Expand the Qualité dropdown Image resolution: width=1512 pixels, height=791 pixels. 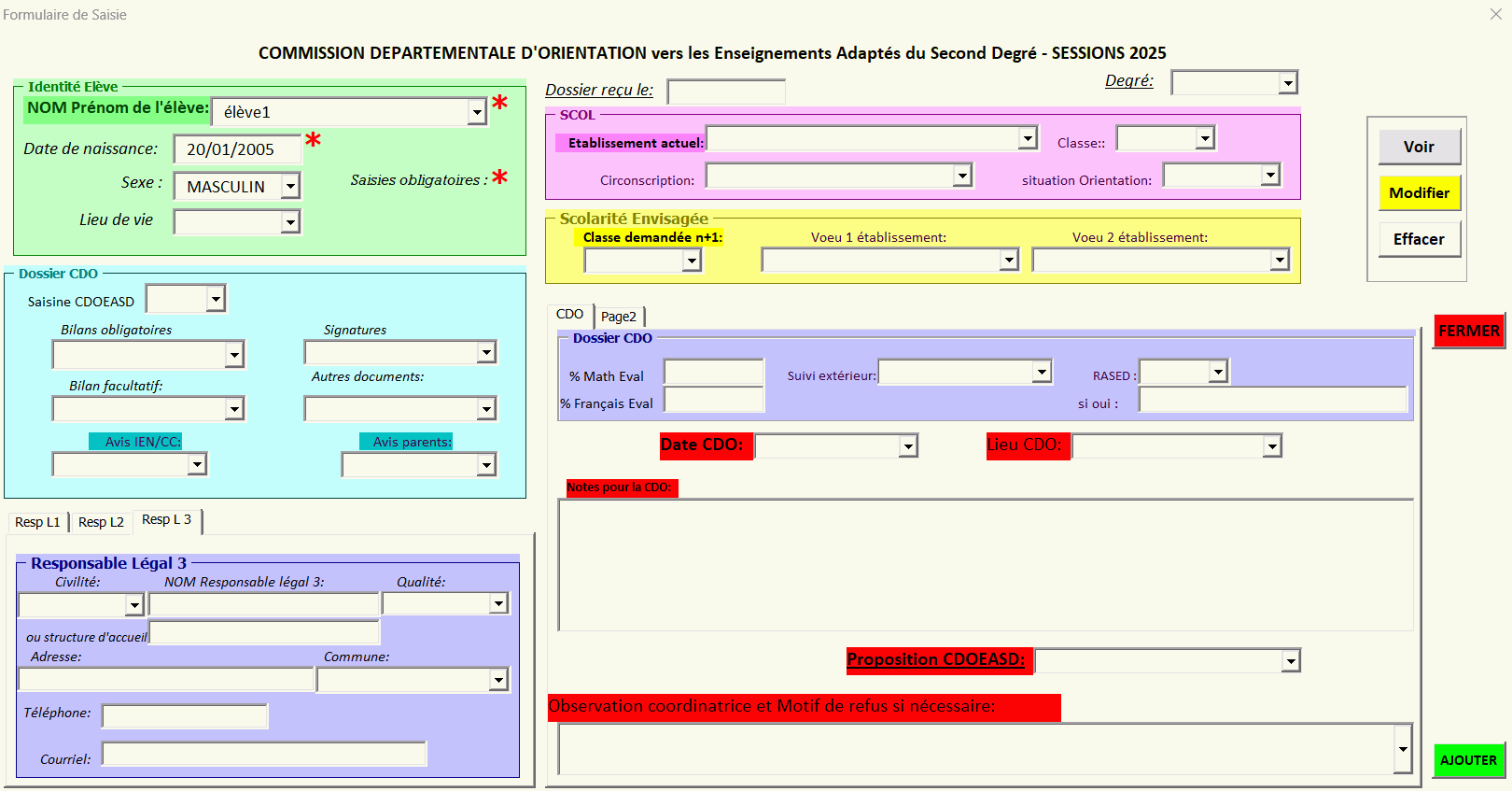tap(498, 604)
